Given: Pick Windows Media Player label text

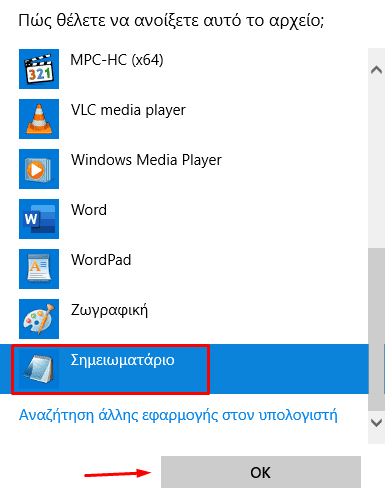Looking at the screenshot, I should tap(146, 160).
